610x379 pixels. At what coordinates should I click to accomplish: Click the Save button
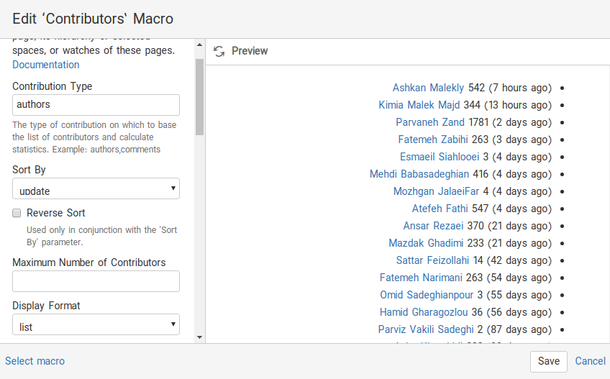(x=549, y=361)
